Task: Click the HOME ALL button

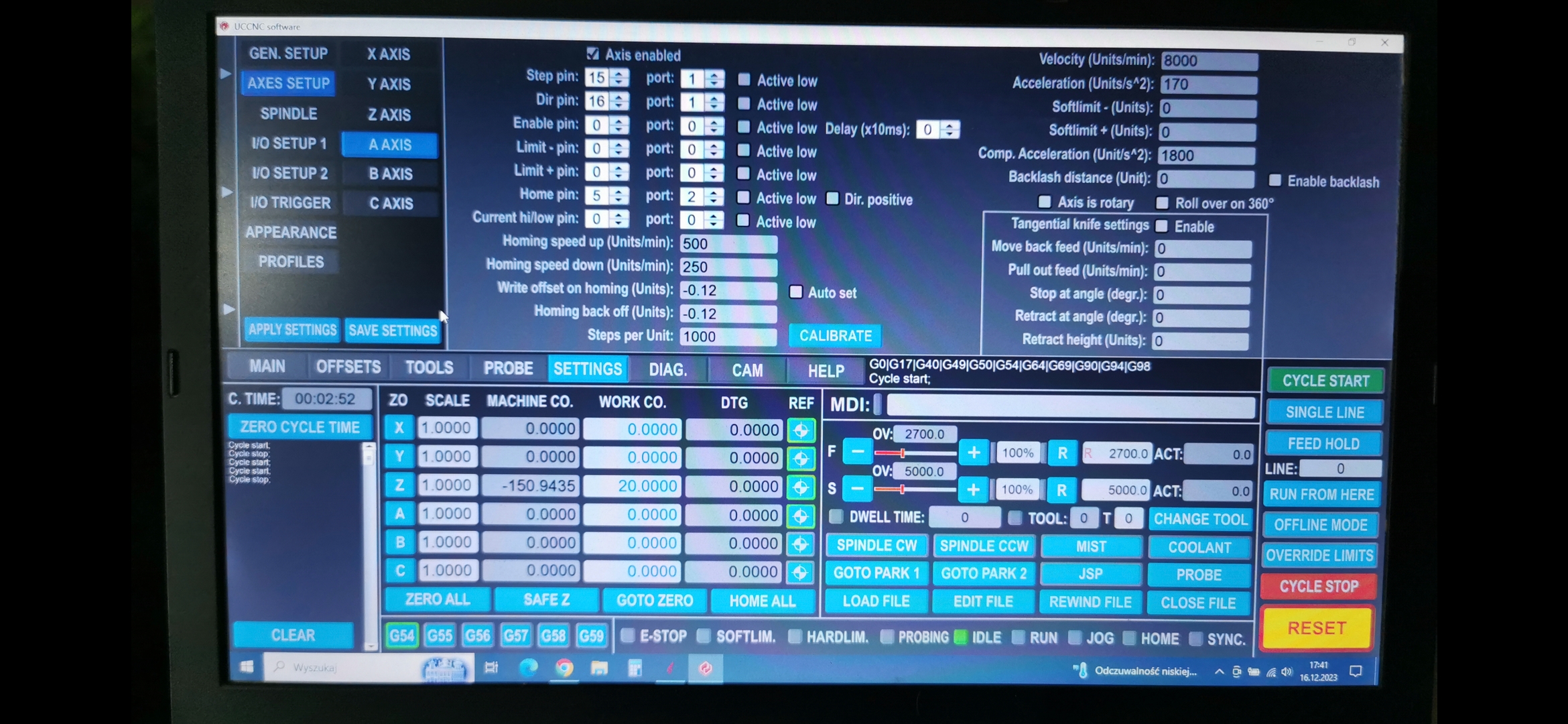Action: click(x=763, y=601)
